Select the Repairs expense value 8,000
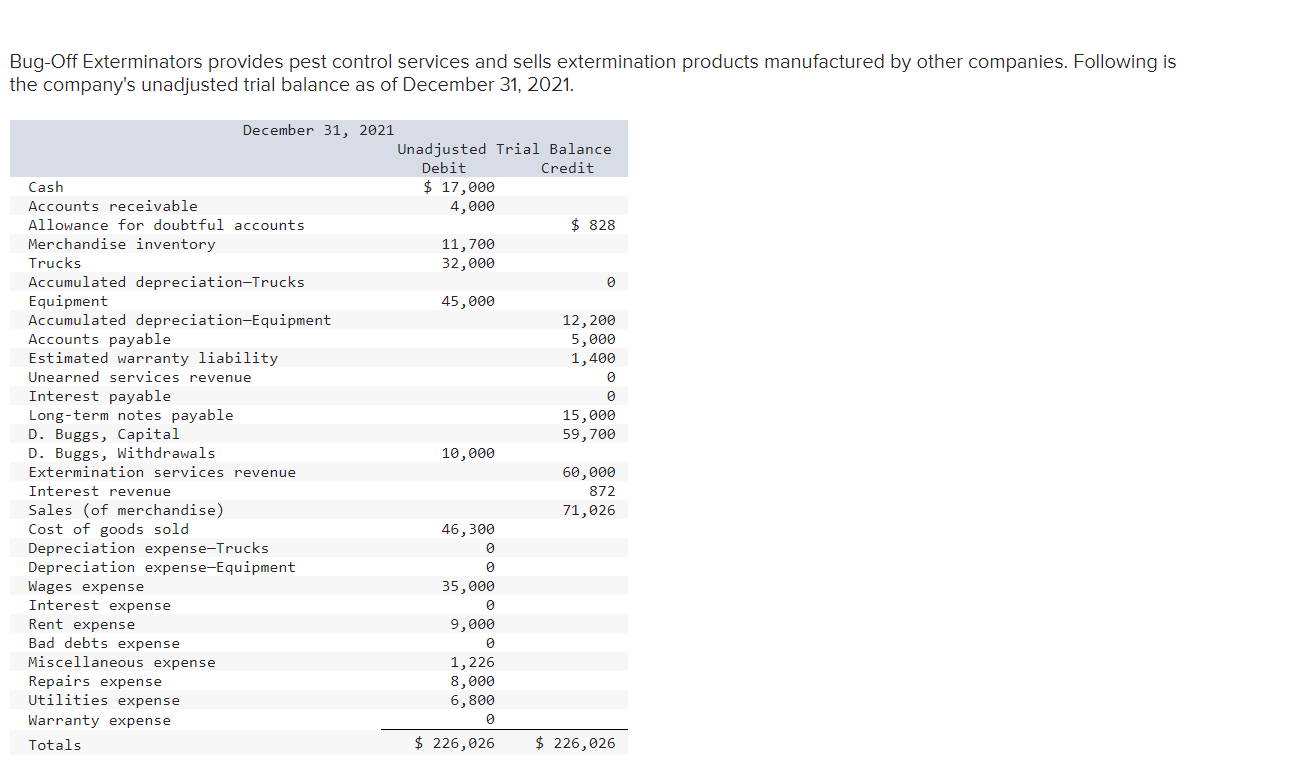1311x760 pixels. click(472, 681)
